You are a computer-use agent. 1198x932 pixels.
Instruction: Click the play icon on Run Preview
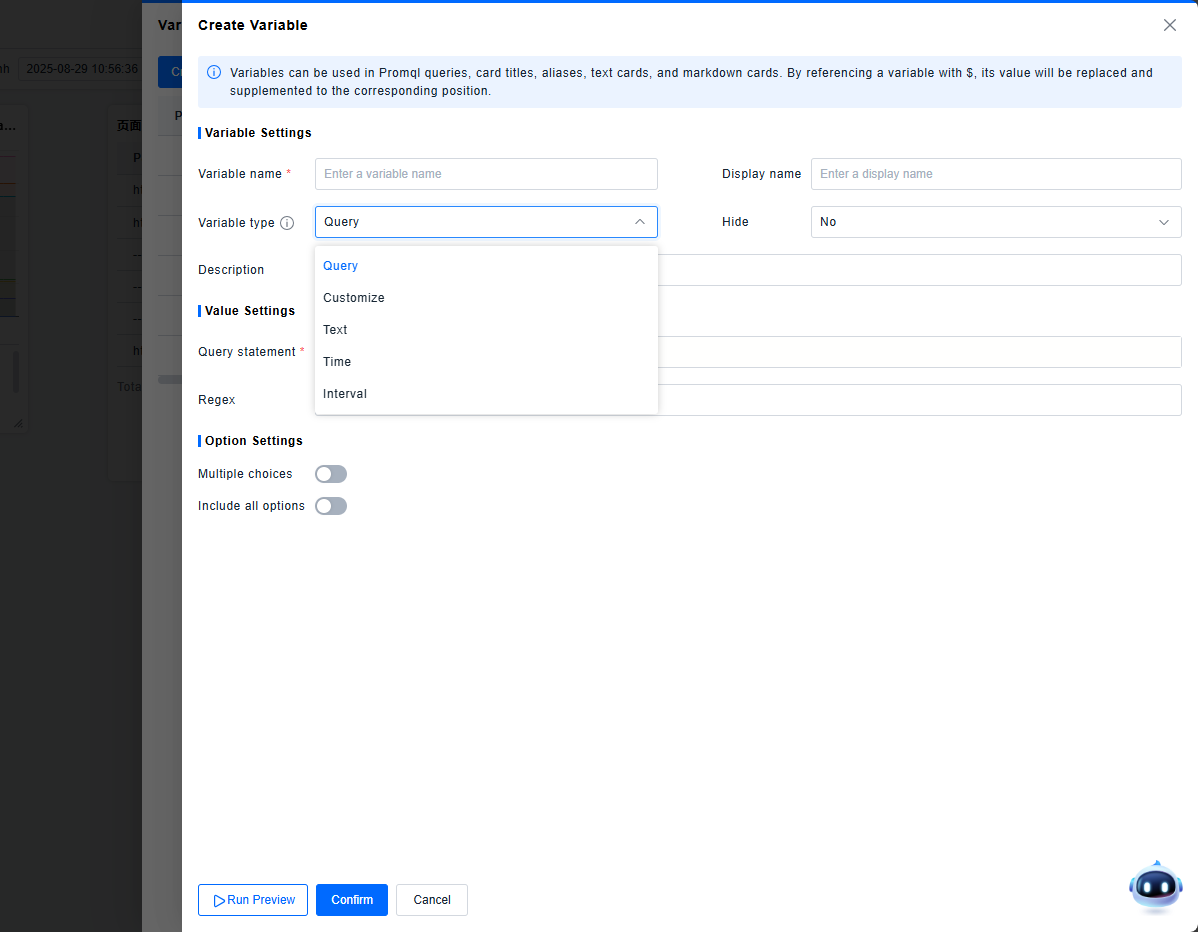pos(219,900)
